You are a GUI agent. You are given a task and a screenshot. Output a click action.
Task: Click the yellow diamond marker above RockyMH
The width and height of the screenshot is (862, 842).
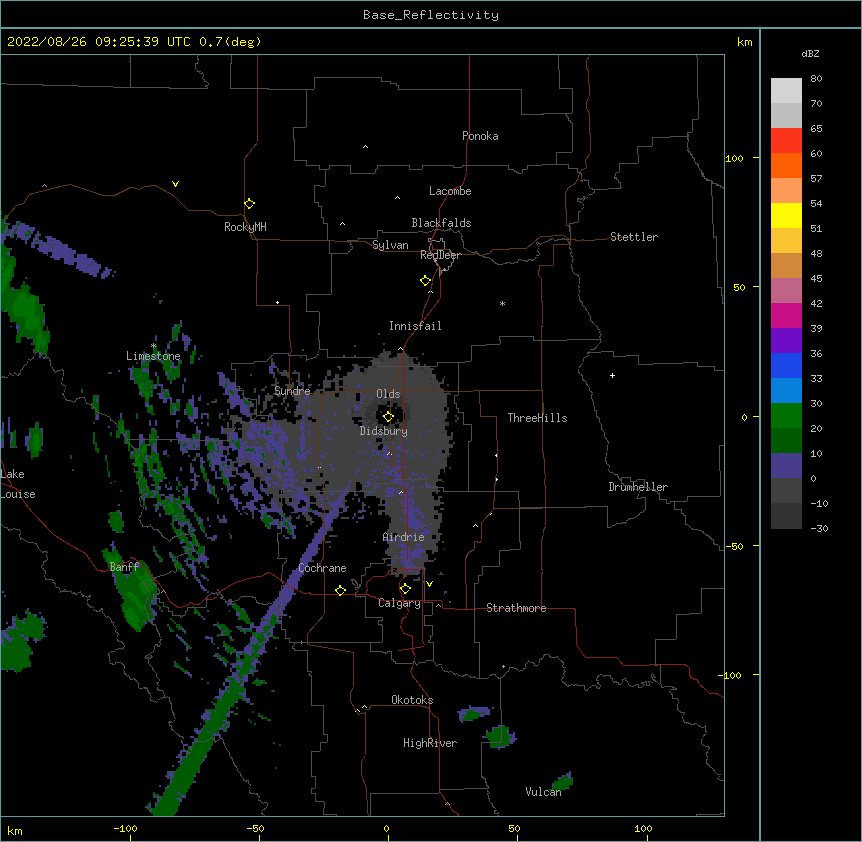click(249, 204)
